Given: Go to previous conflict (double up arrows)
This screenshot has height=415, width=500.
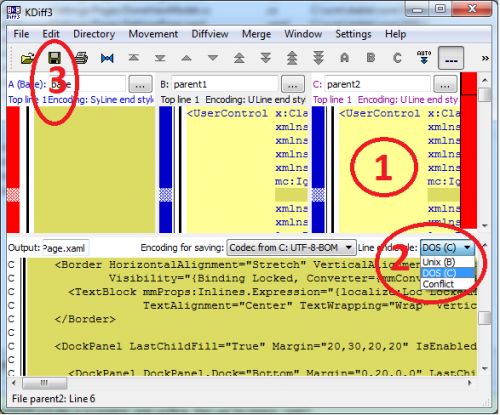Looking at the screenshot, I should (239, 58).
